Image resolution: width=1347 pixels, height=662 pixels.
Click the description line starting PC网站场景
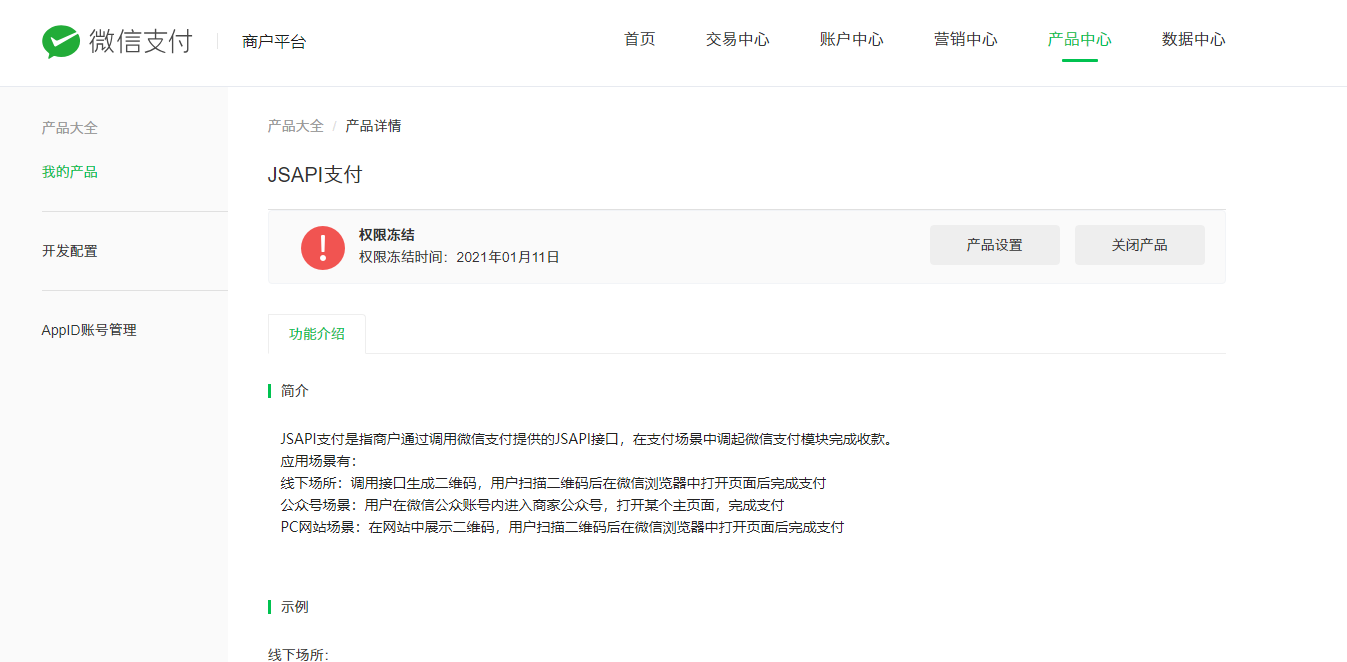point(562,527)
